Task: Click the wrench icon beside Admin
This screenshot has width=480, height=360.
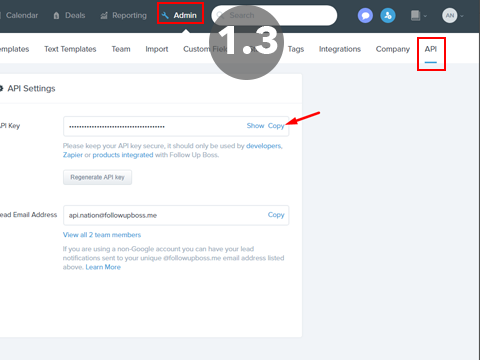Action: click(x=165, y=15)
